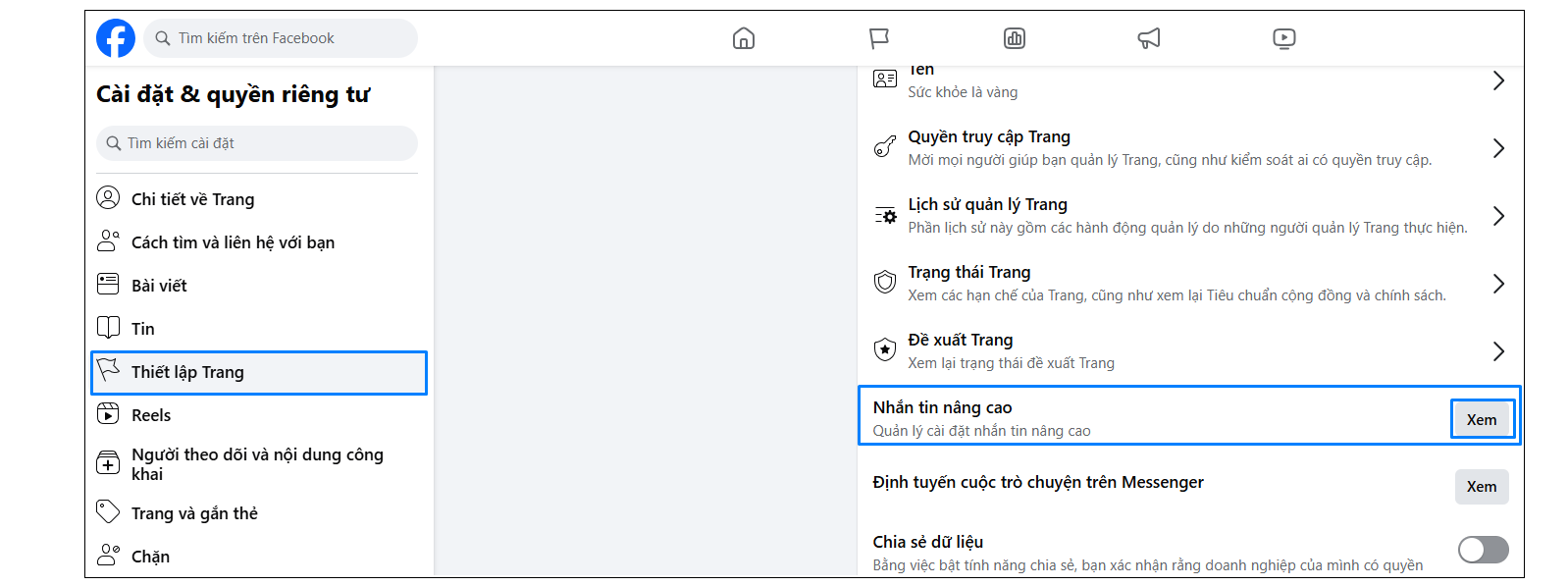Open Bài viết settings in sidebar
1568x586 pixels.
coord(159,286)
